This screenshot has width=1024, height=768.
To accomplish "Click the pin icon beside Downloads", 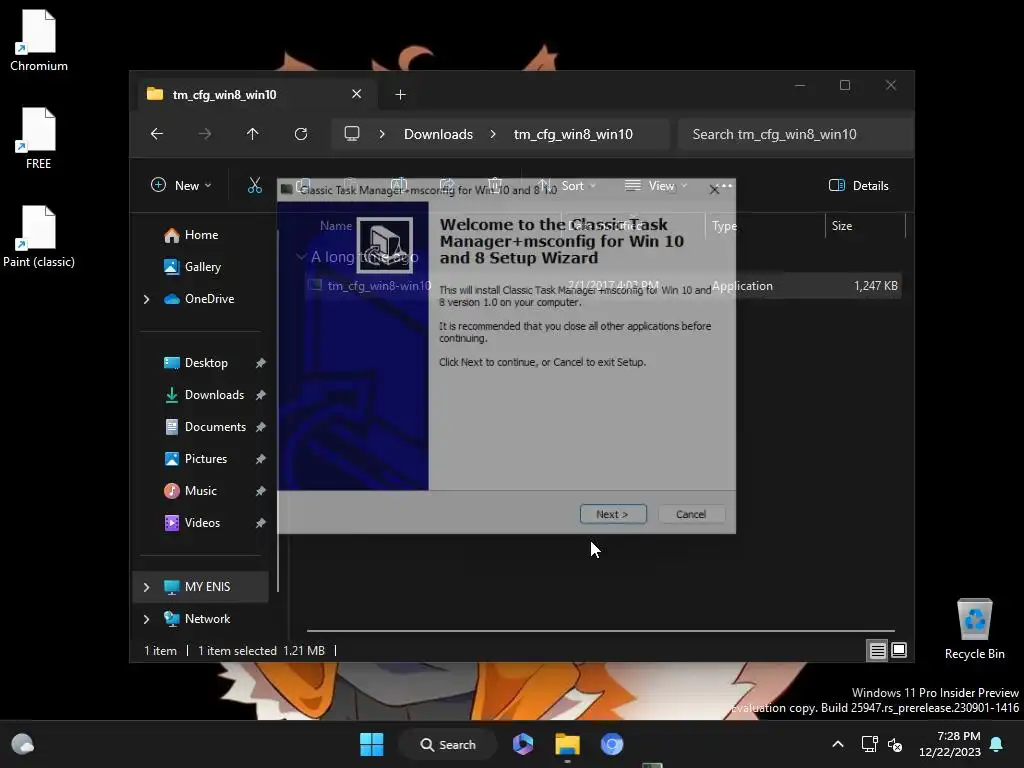I will pyautogui.click(x=261, y=395).
